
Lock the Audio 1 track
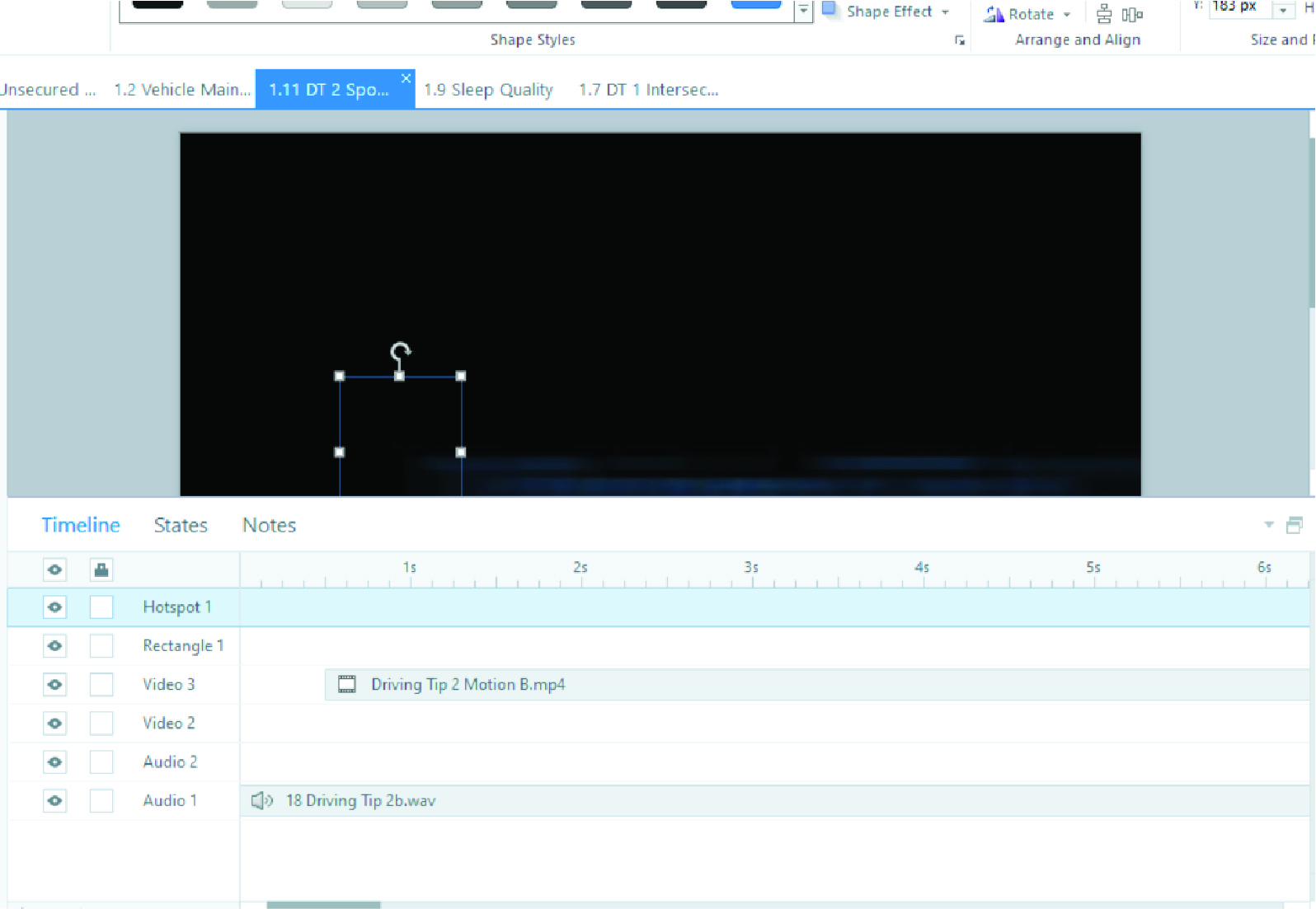[x=101, y=801]
